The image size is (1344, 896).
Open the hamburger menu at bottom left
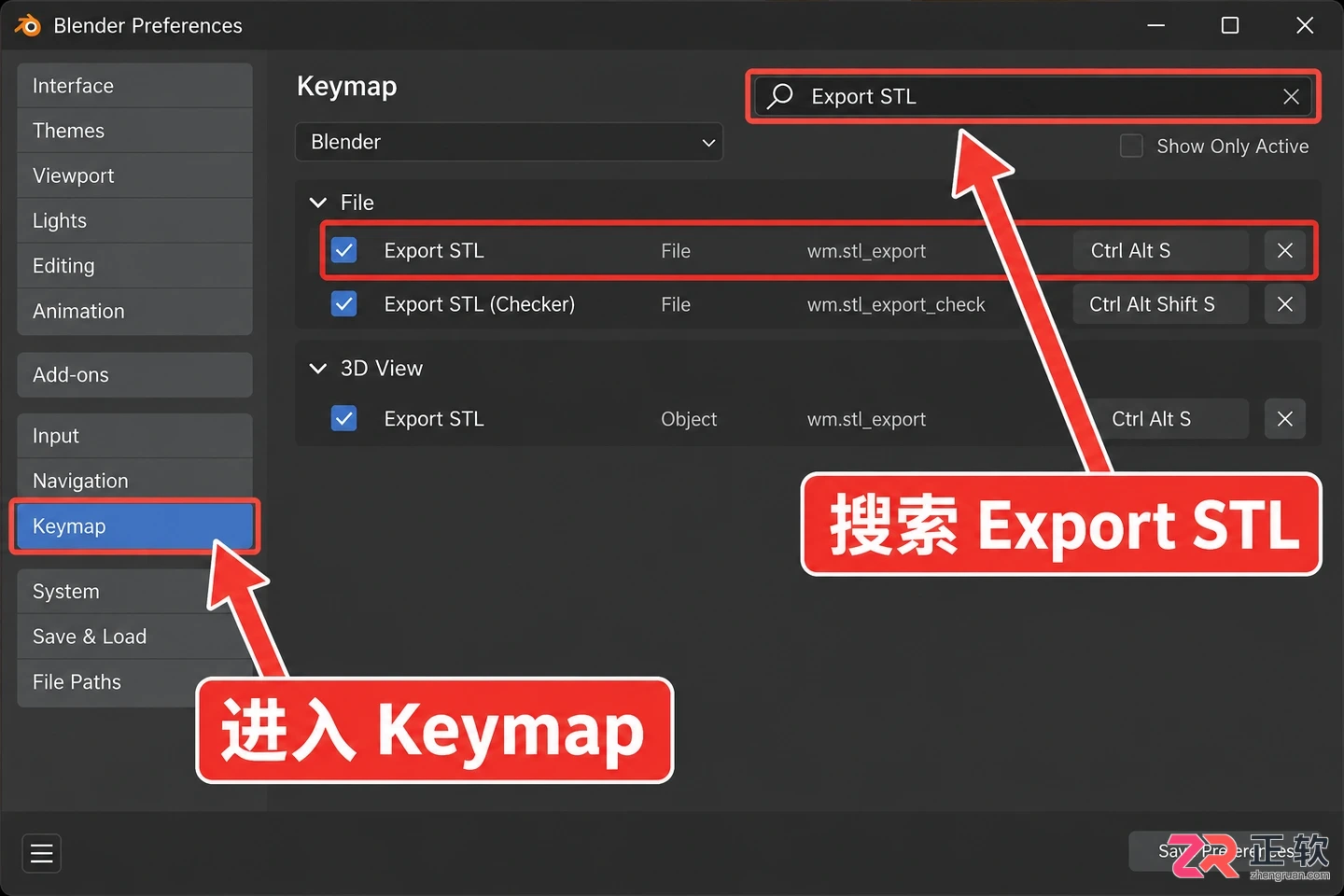[x=42, y=853]
